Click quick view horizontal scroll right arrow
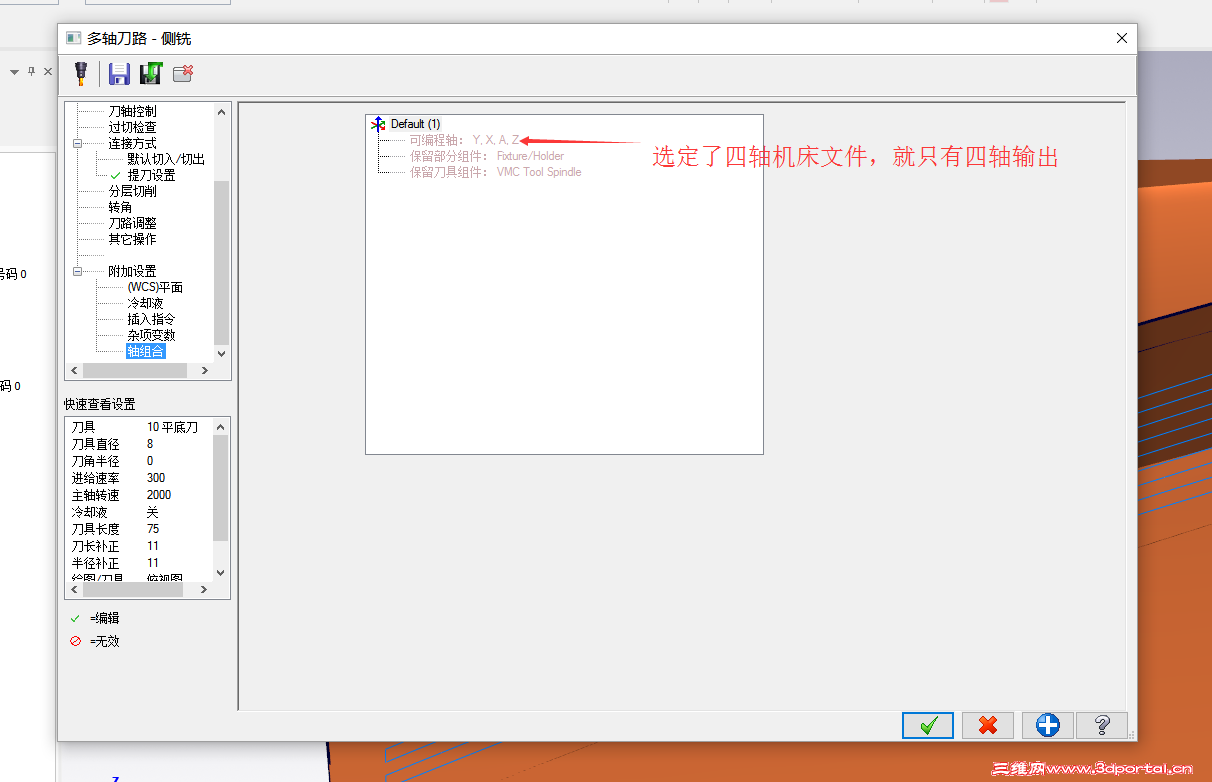Image resolution: width=1212 pixels, height=782 pixels. point(205,590)
